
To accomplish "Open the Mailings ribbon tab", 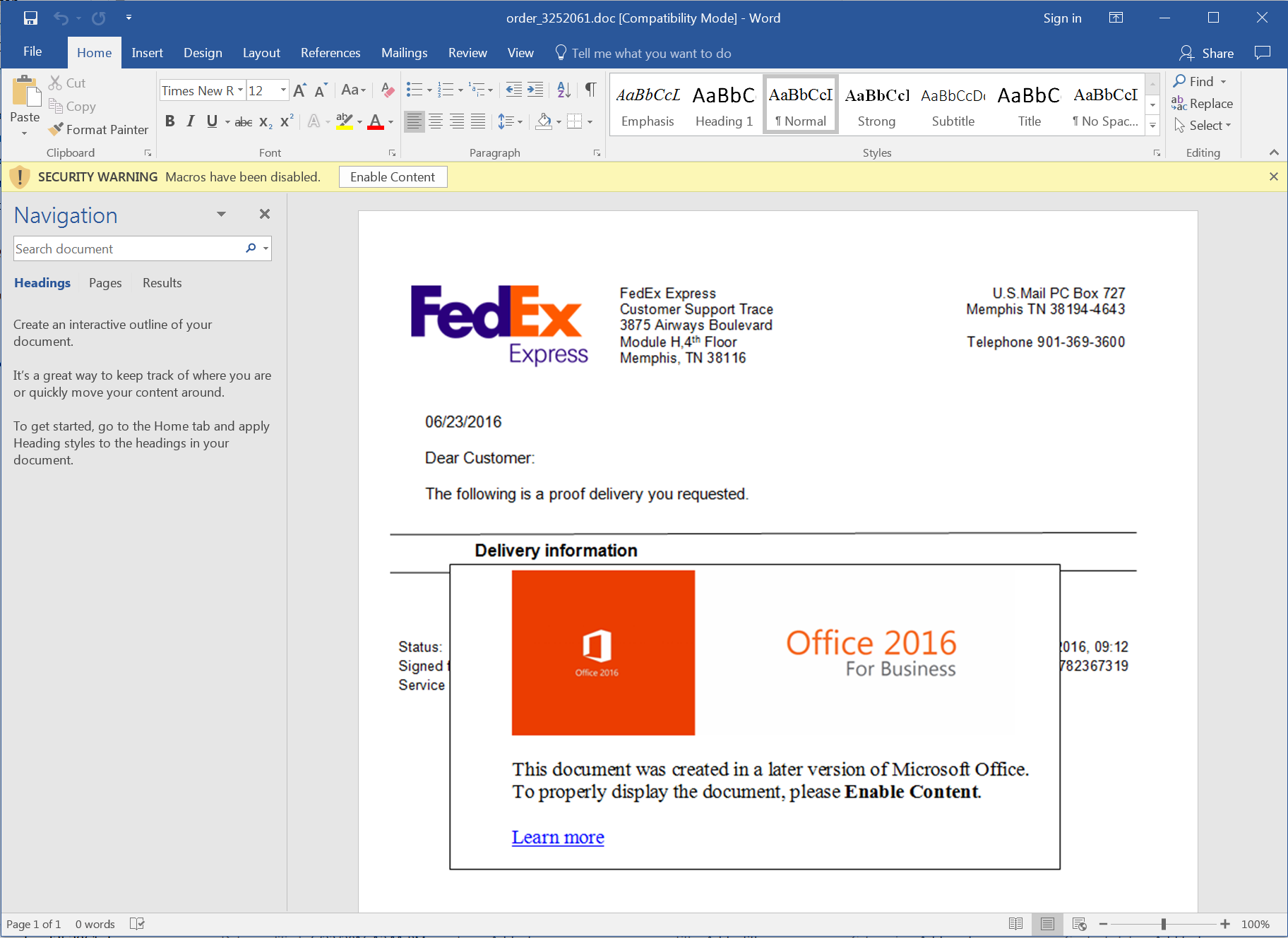I will 404,53.
